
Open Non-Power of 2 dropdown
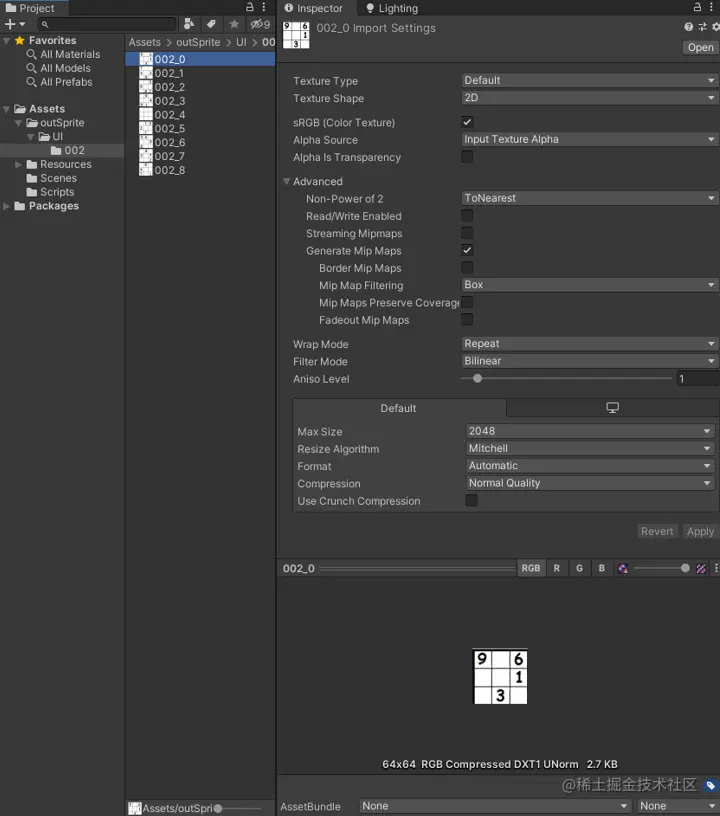click(589, 198)
